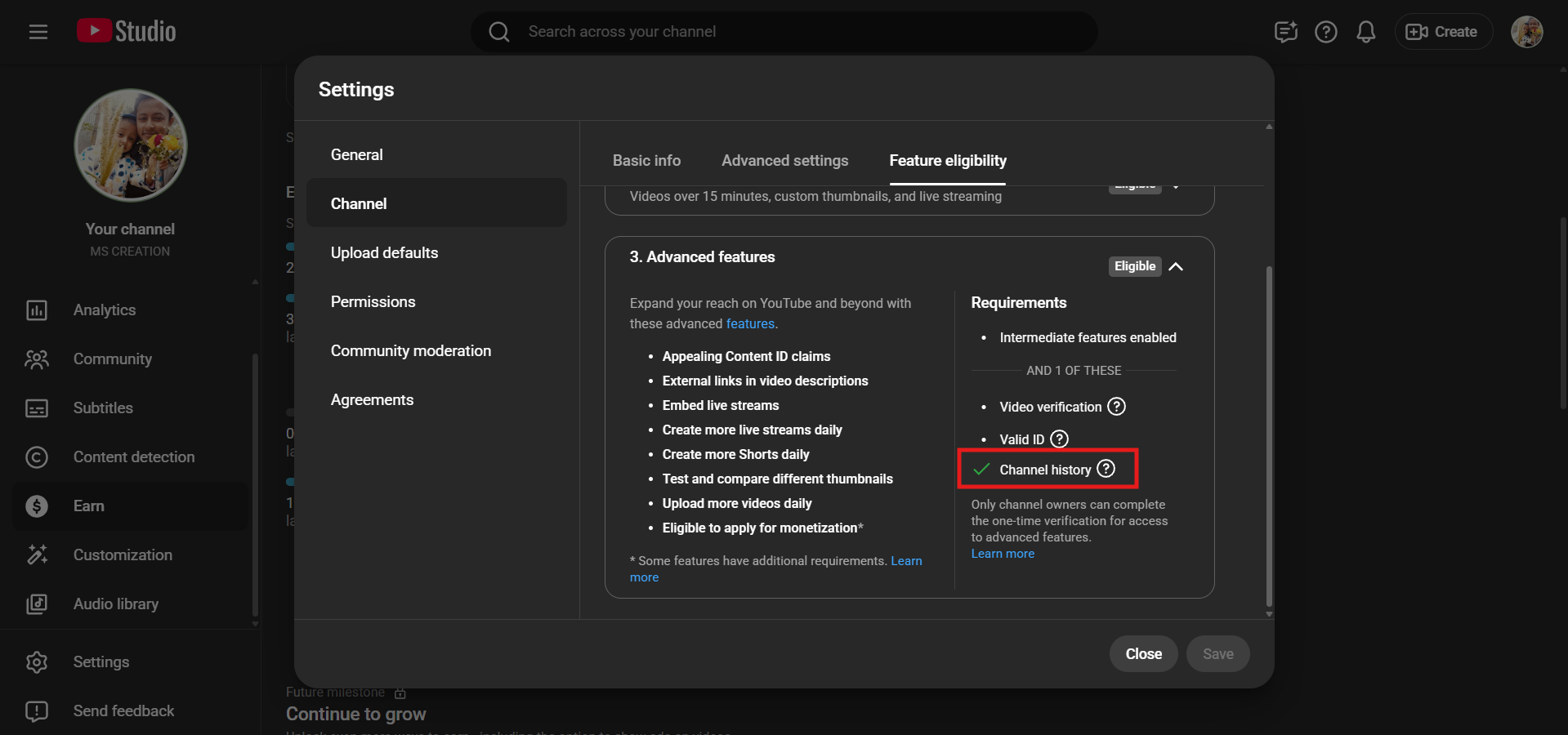Open Community moderation settings
This screenshot has height=735, width=1568.
pyautogui.click(x=410, y=351)
